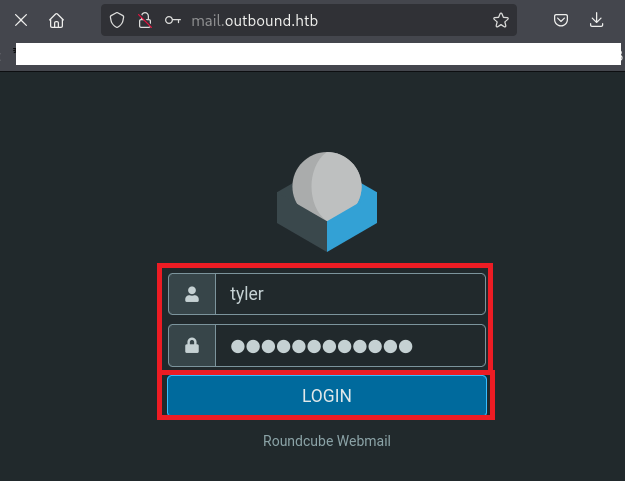The width and height of the screenshot is (625, 481).
Task: Click the user icon beside the username field
Action: pos(192,294)
